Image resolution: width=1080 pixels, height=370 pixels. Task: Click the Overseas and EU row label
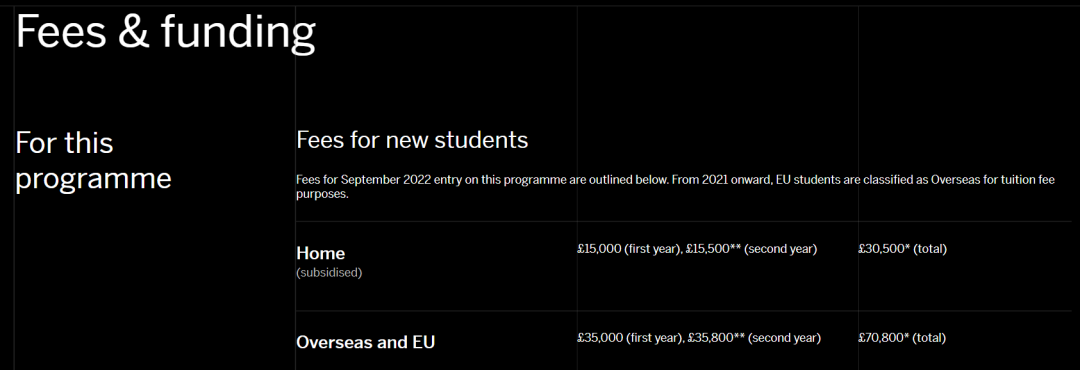point(365,342)
